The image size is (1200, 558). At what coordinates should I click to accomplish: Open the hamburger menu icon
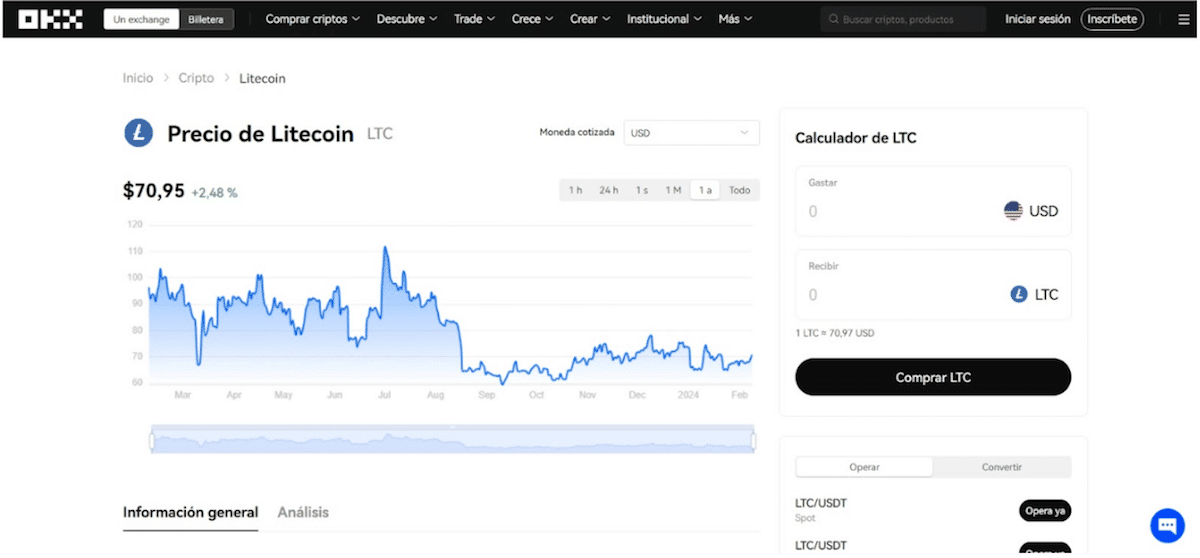1184,19
